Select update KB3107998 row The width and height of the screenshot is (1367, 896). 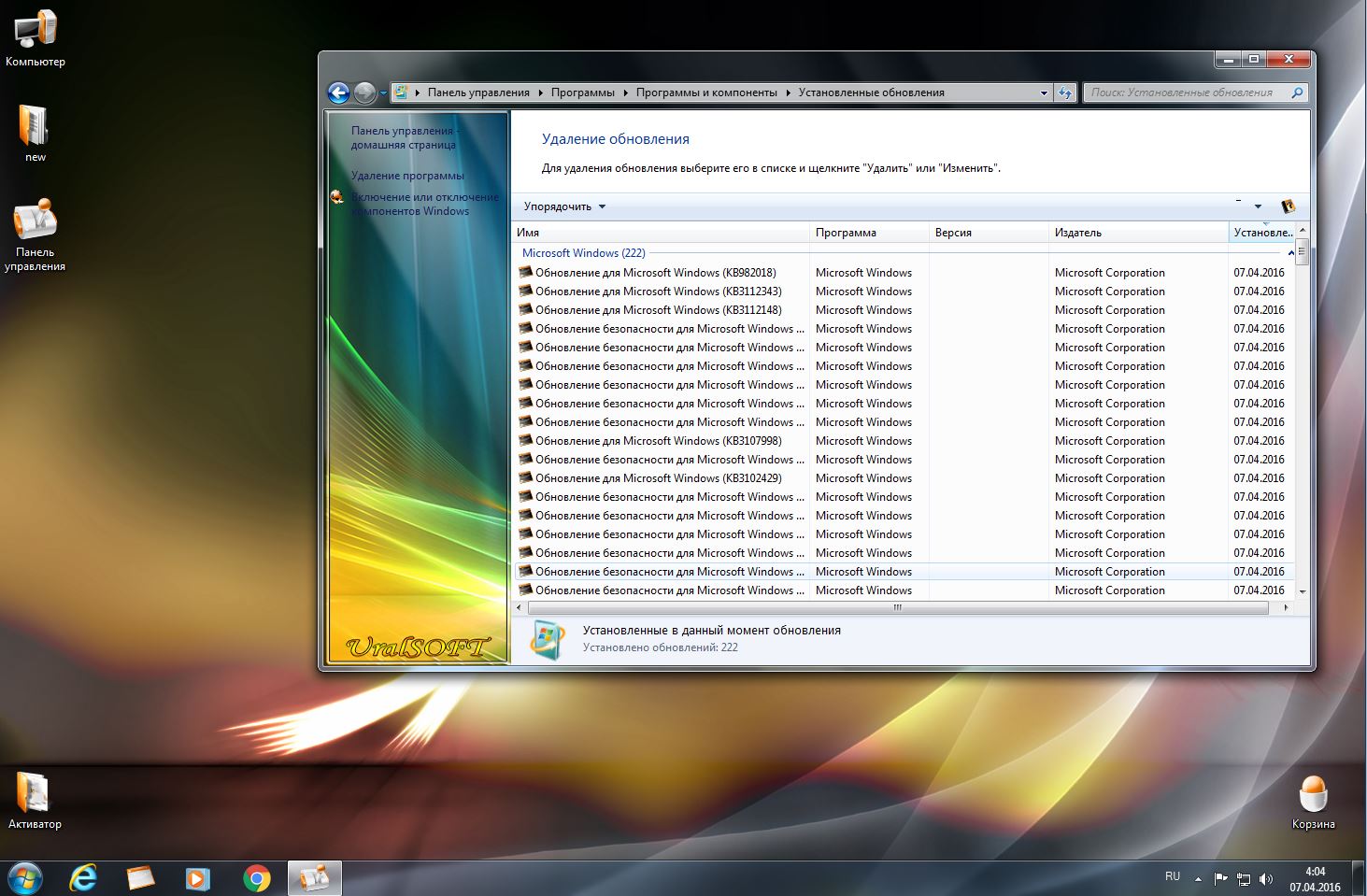(904, 441)
